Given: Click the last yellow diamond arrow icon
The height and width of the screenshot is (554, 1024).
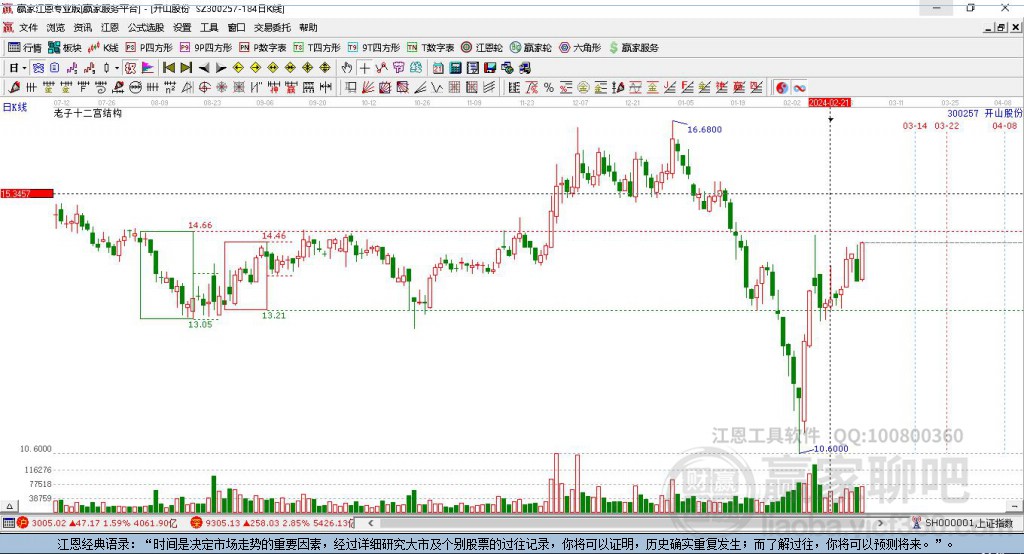Looking at the screenshot, I should point(325,68).
